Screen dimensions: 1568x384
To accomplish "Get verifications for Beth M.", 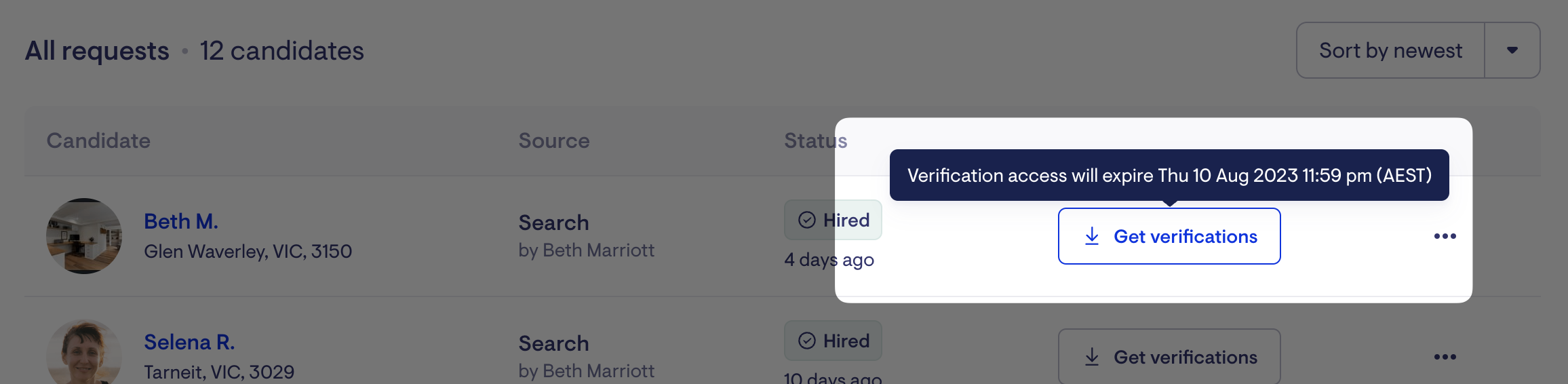I will tap(1169, 236).
